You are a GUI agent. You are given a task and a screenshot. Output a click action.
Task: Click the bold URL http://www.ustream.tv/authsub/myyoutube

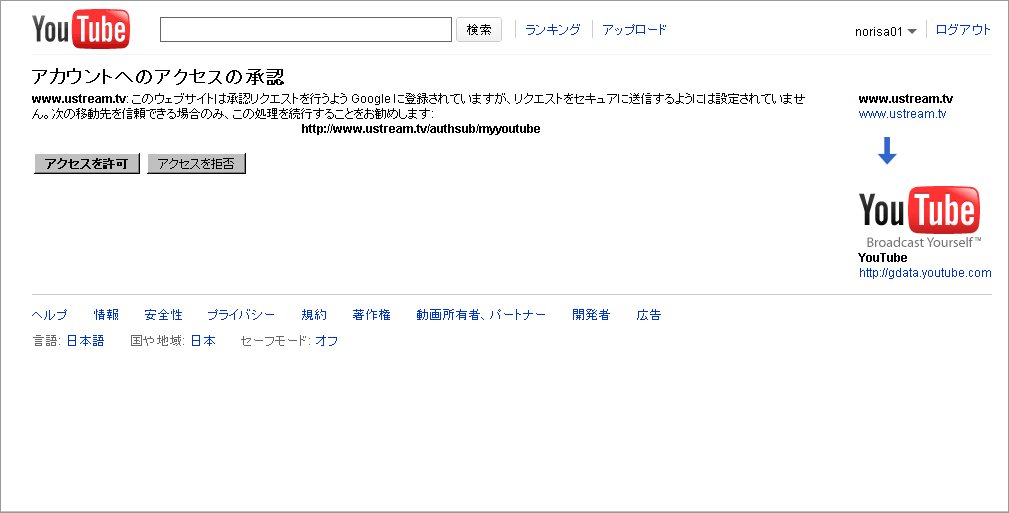point(421,129)
